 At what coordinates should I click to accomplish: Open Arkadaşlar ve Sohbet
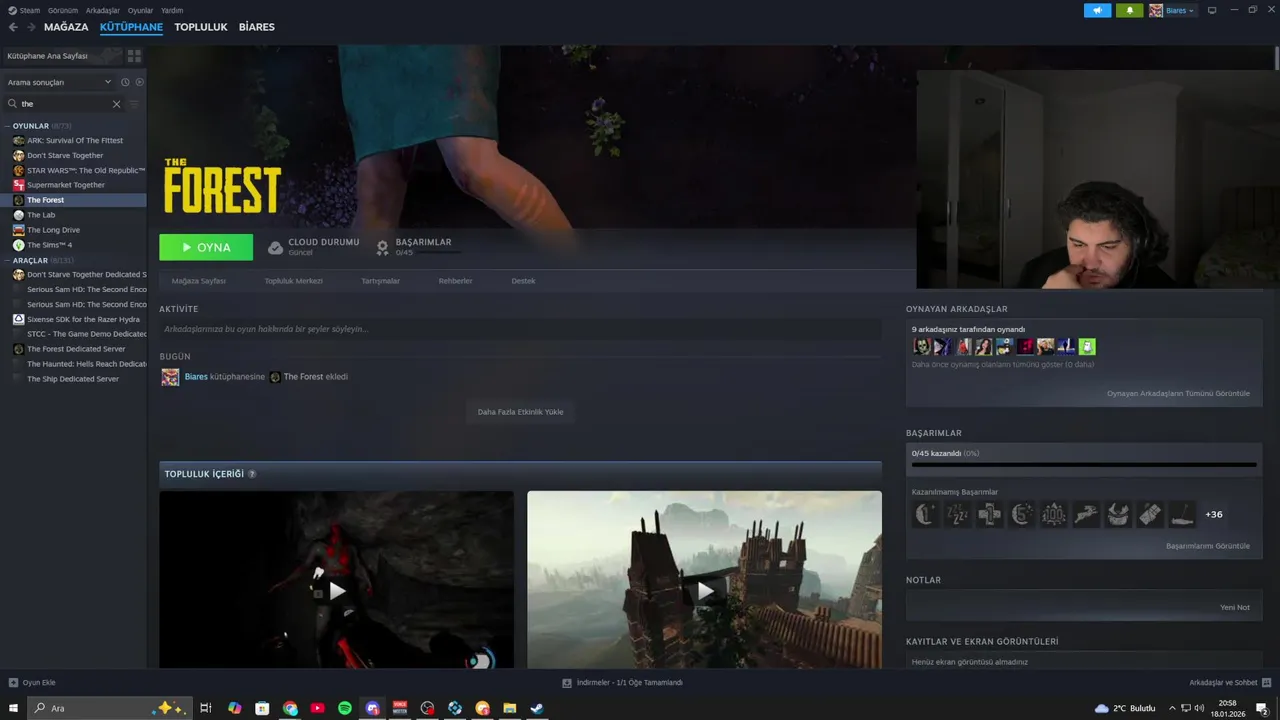click(1229, 683)
